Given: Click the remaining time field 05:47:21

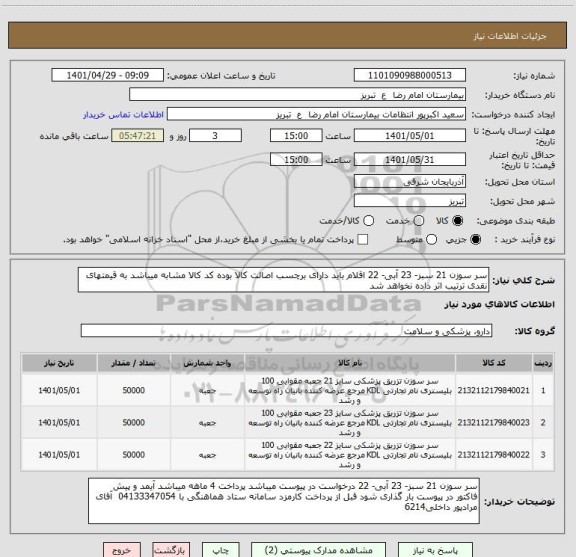Looking at the screenshot, I should tap(137, 136).
